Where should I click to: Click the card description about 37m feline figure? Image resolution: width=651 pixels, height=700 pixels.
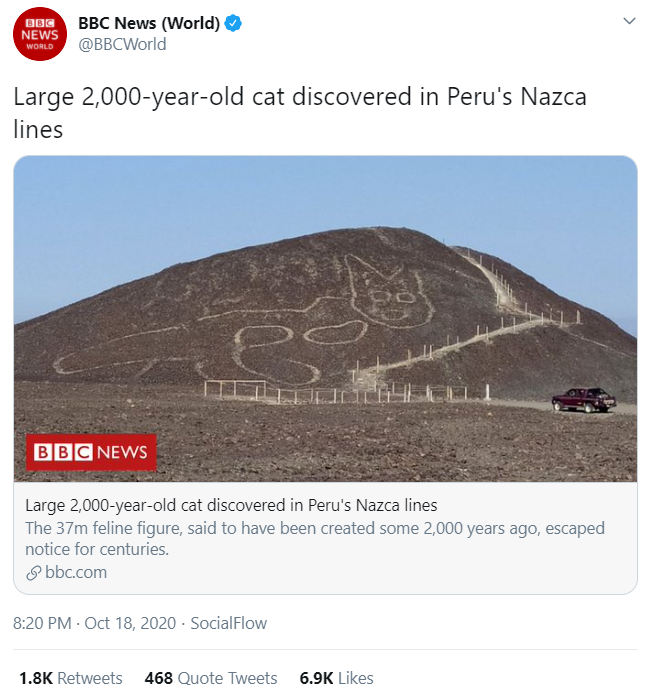click(x=314, y=538)
